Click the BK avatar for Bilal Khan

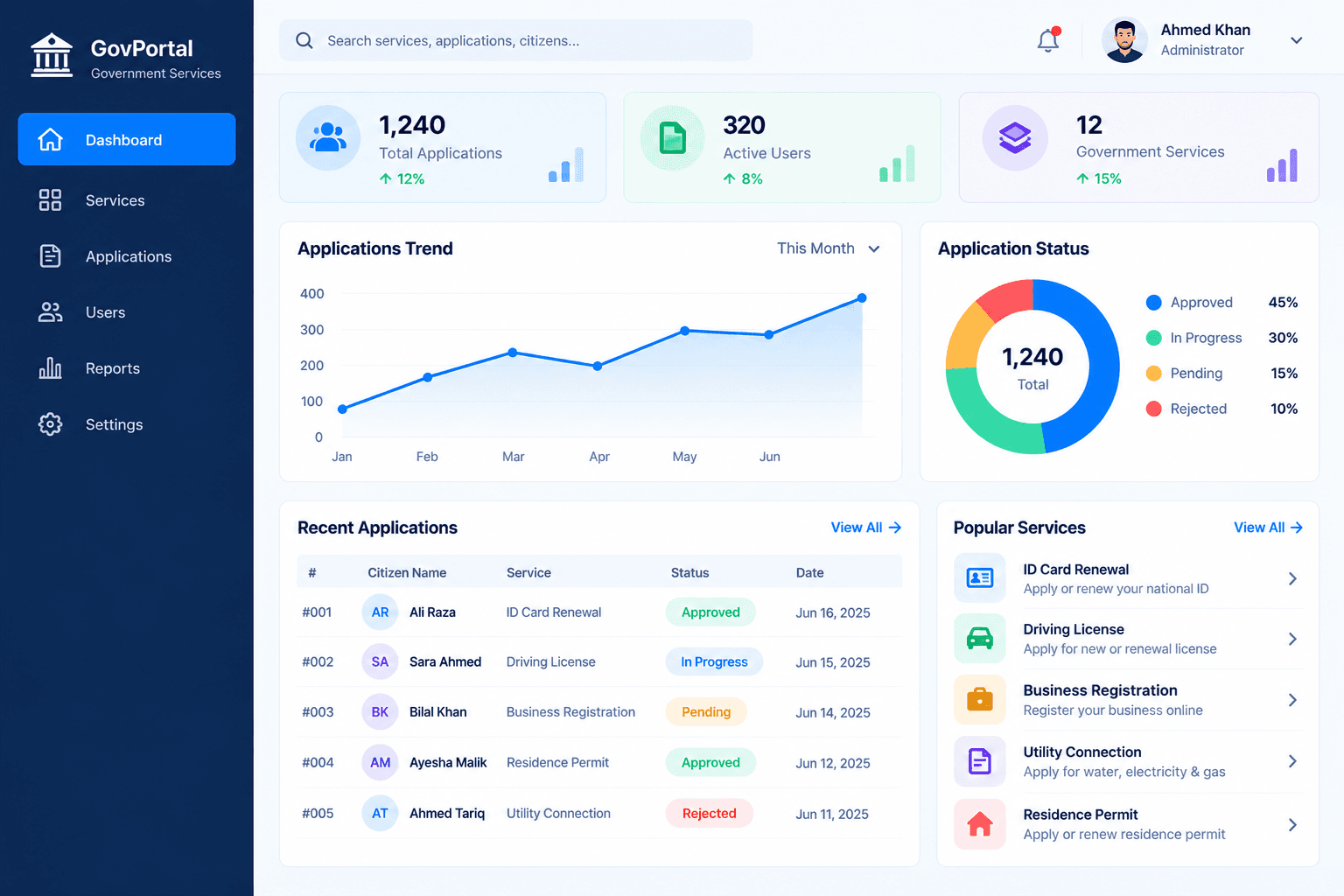[x=380, y=712]
